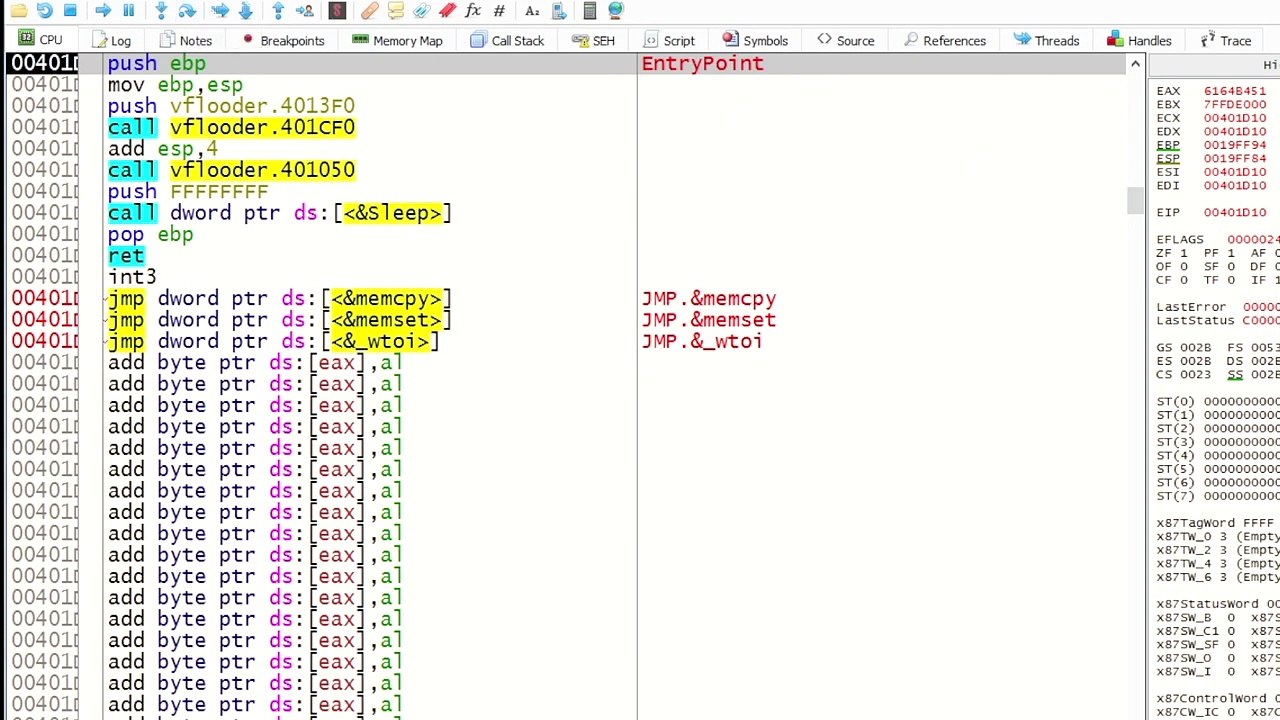Select the 'mov ebp,esp' instruction
Image resolution: width=1280 pixels, height=720 pixels.
click(x=175, y=85)
